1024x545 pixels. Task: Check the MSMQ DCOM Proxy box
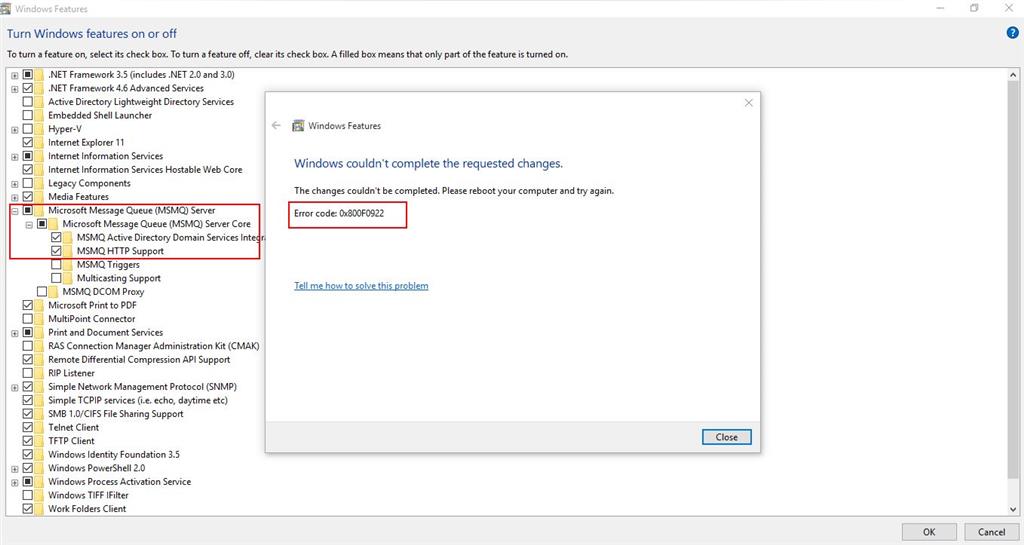pyautogui.click(x=42, y=291)
